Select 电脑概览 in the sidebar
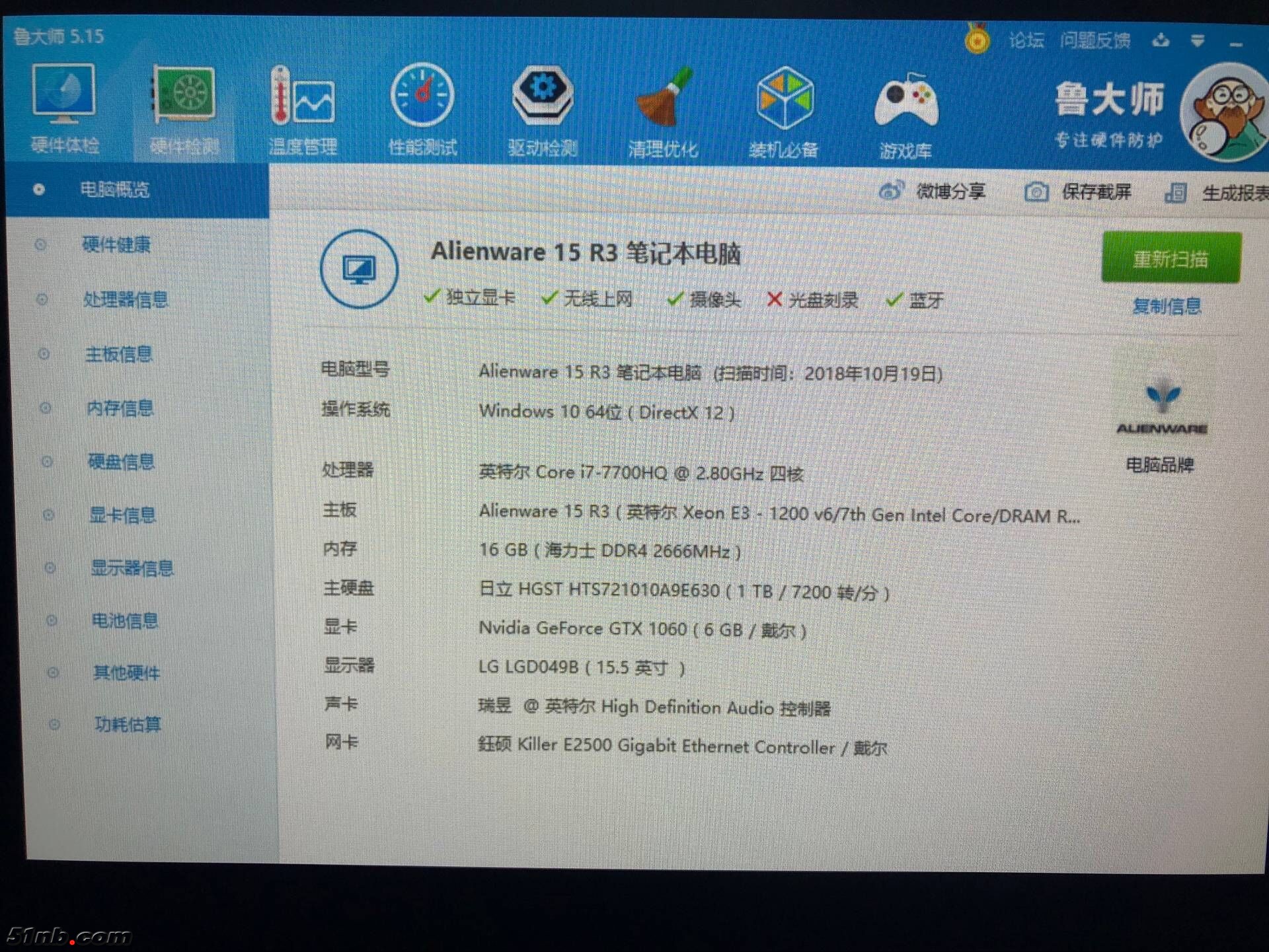 (x=114, y=190)
